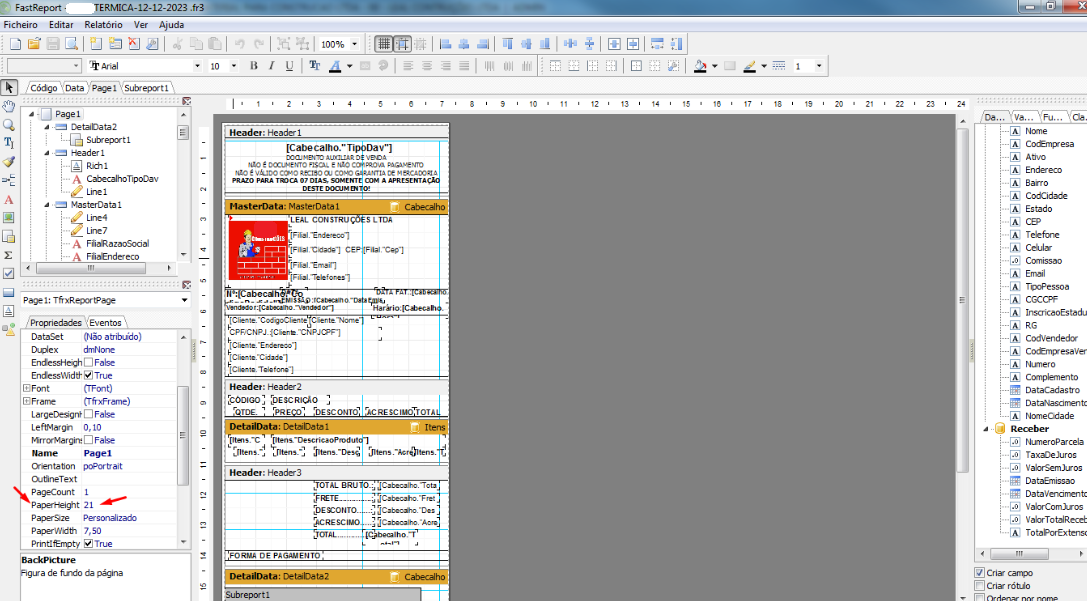1087x601 pixels.
Task: Select the Hand tool in sidebar
Action: [x=9, y=106]
